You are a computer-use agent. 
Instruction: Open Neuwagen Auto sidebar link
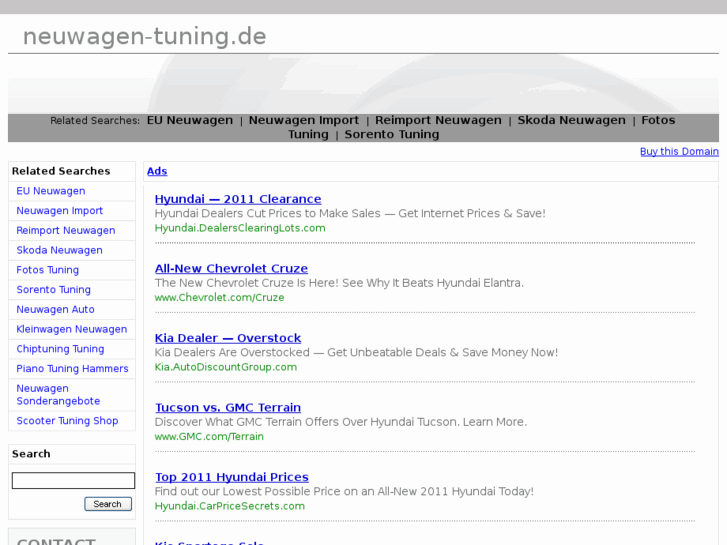click(56, 309)
